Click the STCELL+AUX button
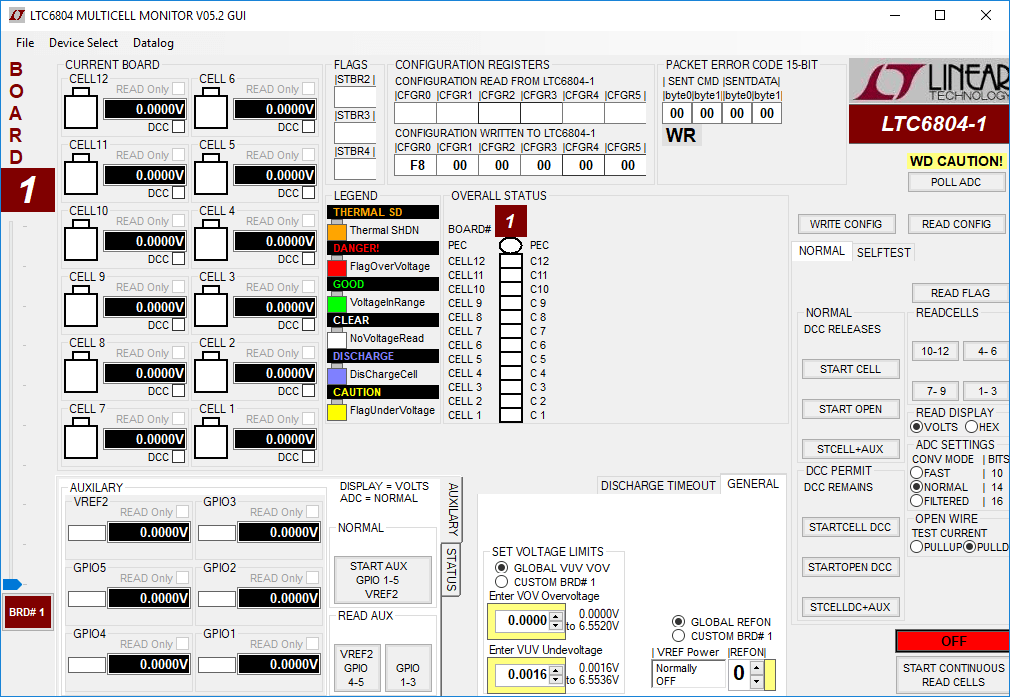 (850, 449)
